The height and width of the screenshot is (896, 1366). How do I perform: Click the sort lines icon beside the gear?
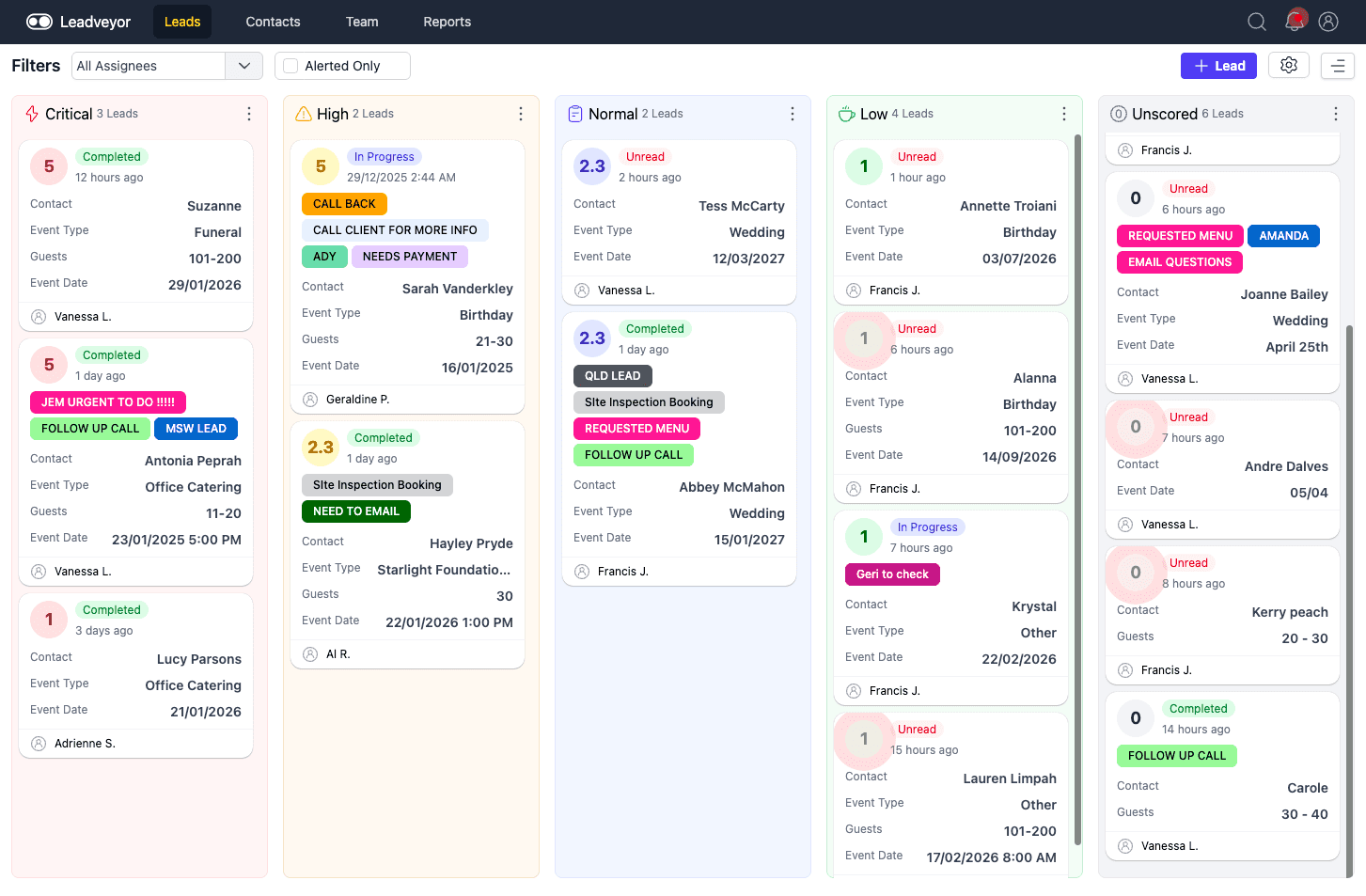tap(1337, 66)
